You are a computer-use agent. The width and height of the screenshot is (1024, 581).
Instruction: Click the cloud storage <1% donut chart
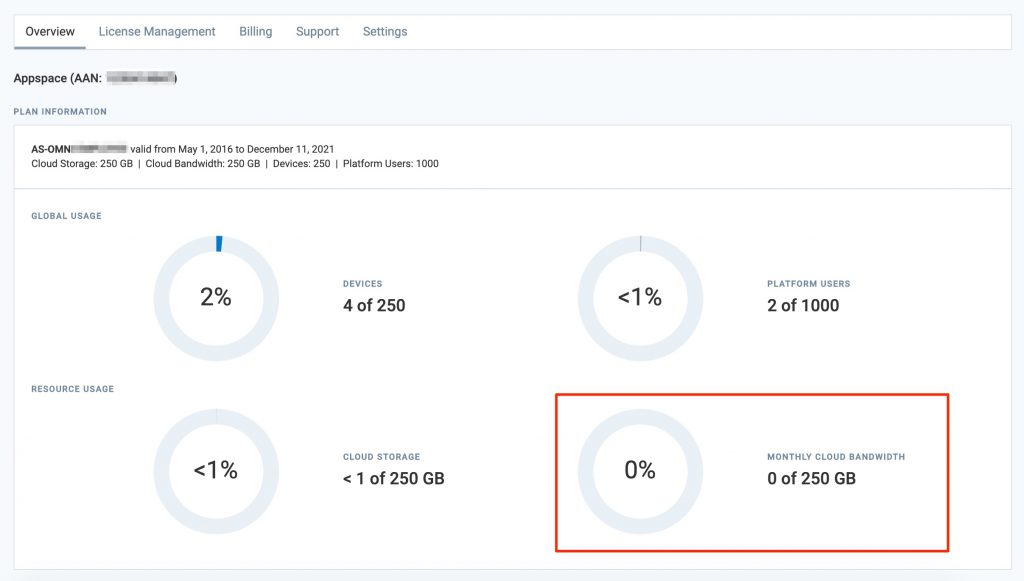coord(216,471)
